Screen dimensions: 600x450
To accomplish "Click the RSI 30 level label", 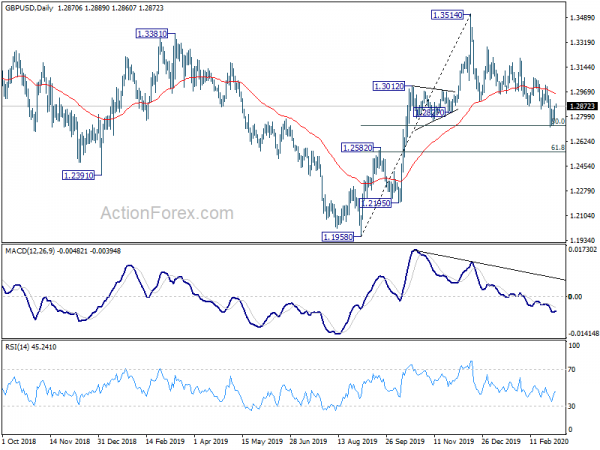I will (572, 406).
